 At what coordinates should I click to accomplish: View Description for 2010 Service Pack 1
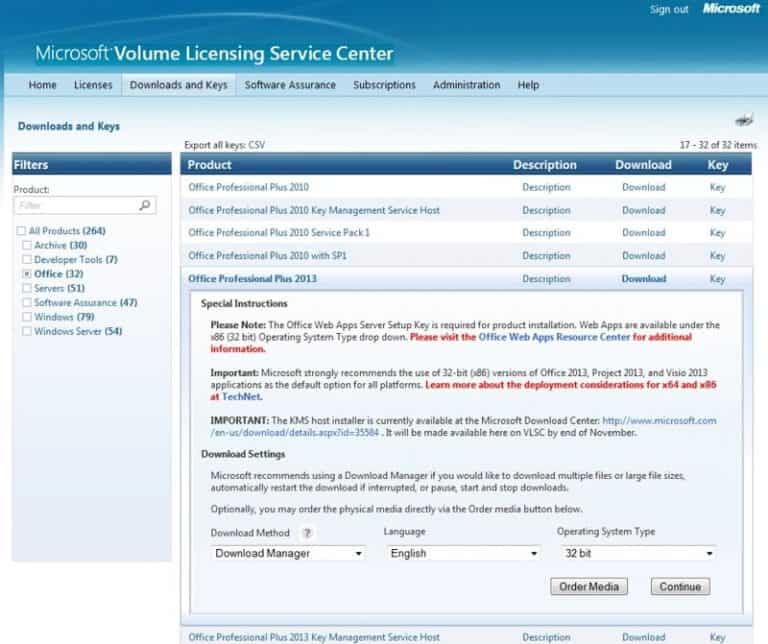point(546,233)
